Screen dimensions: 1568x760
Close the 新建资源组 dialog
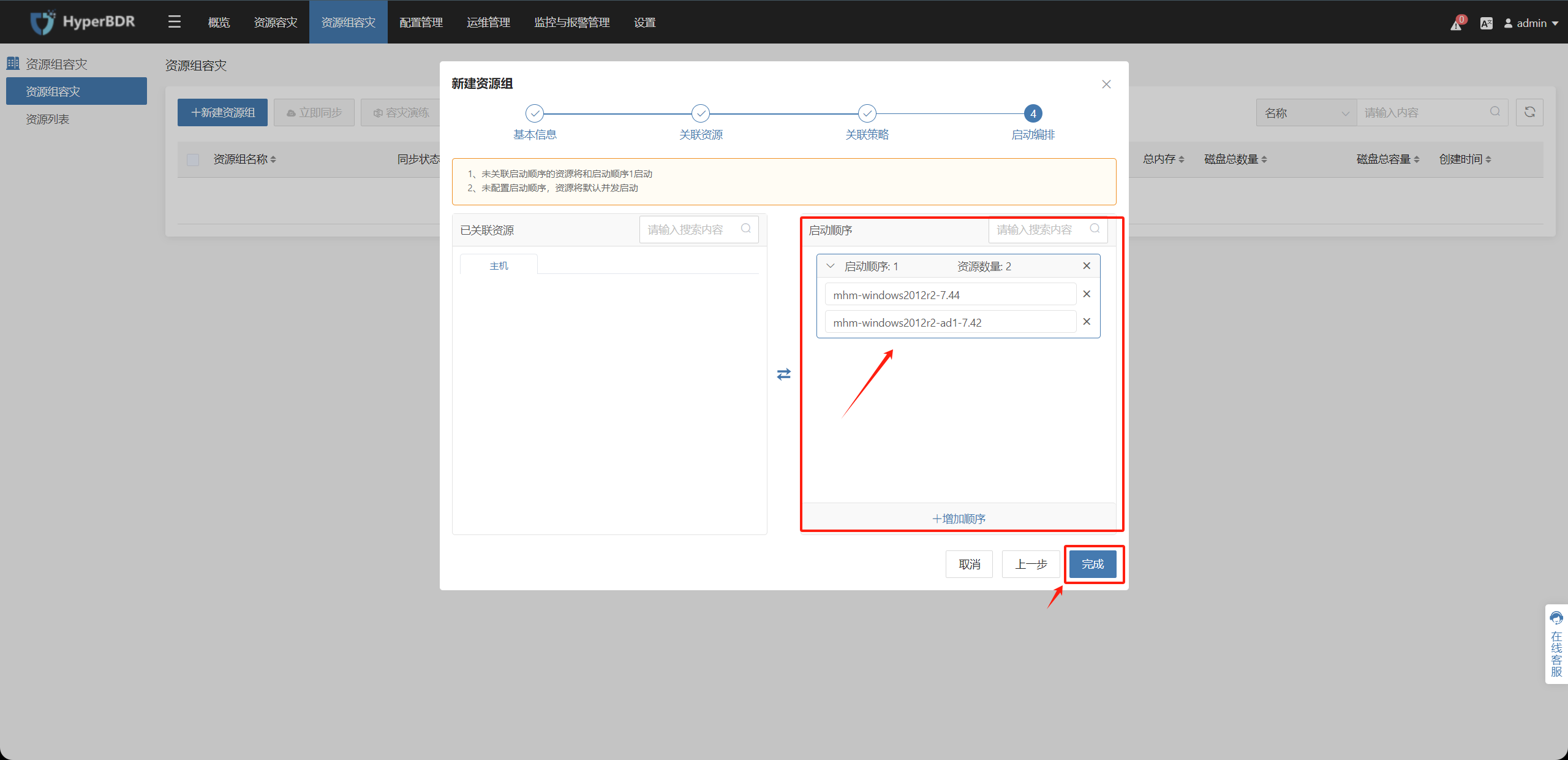pyautogui.click(x=1106, y=84)
